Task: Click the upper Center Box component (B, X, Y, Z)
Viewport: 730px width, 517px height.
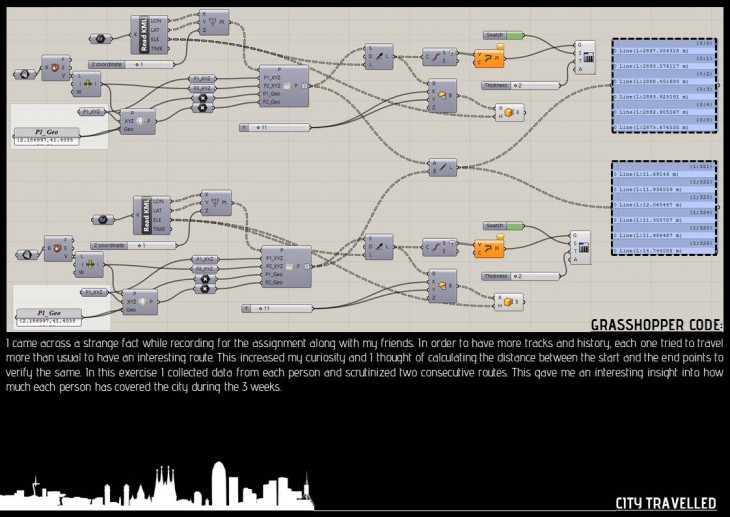Action: pyautogui.click(x=439, y=96)
